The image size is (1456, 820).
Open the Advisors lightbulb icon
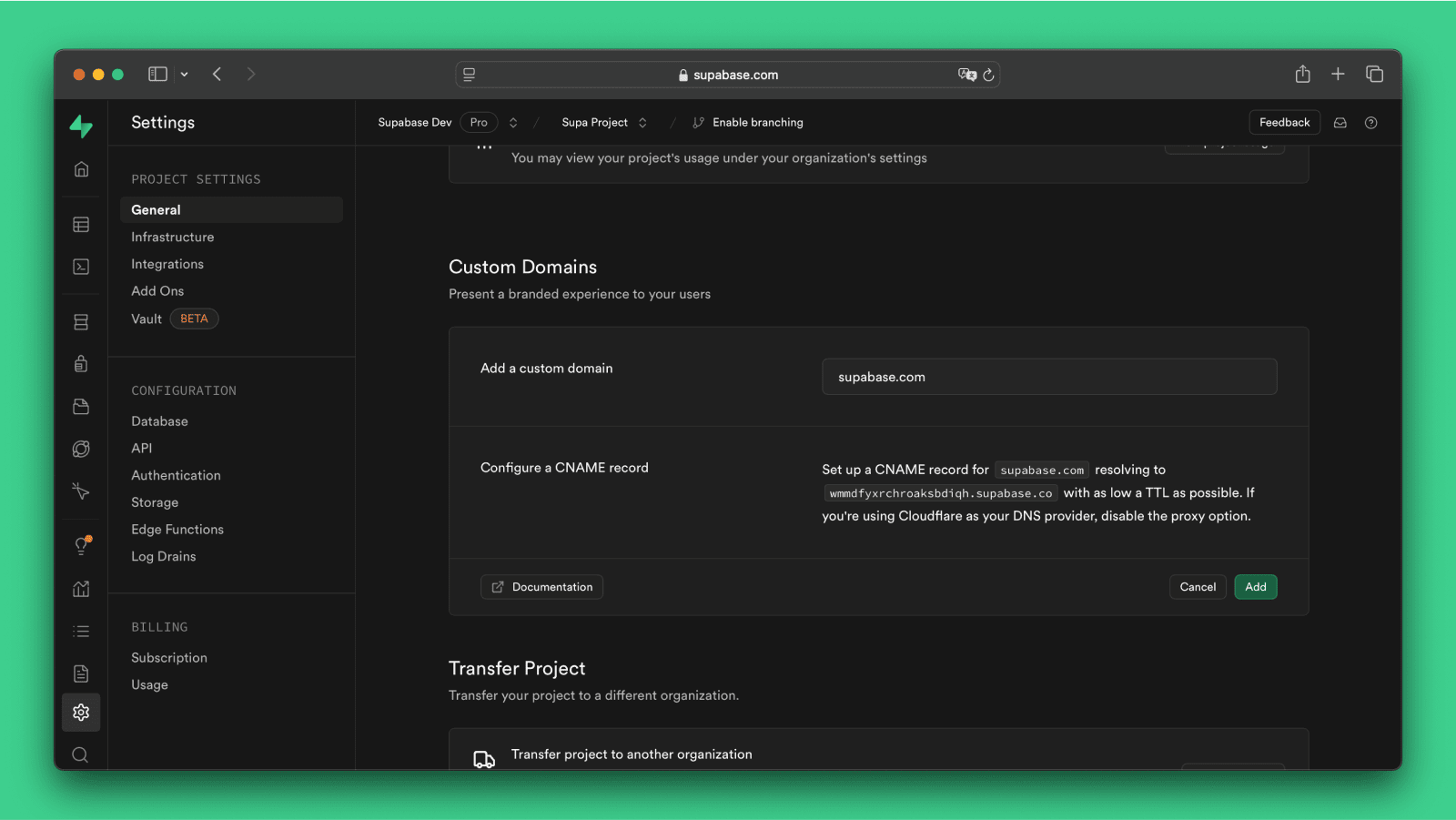tap(81, 546)
